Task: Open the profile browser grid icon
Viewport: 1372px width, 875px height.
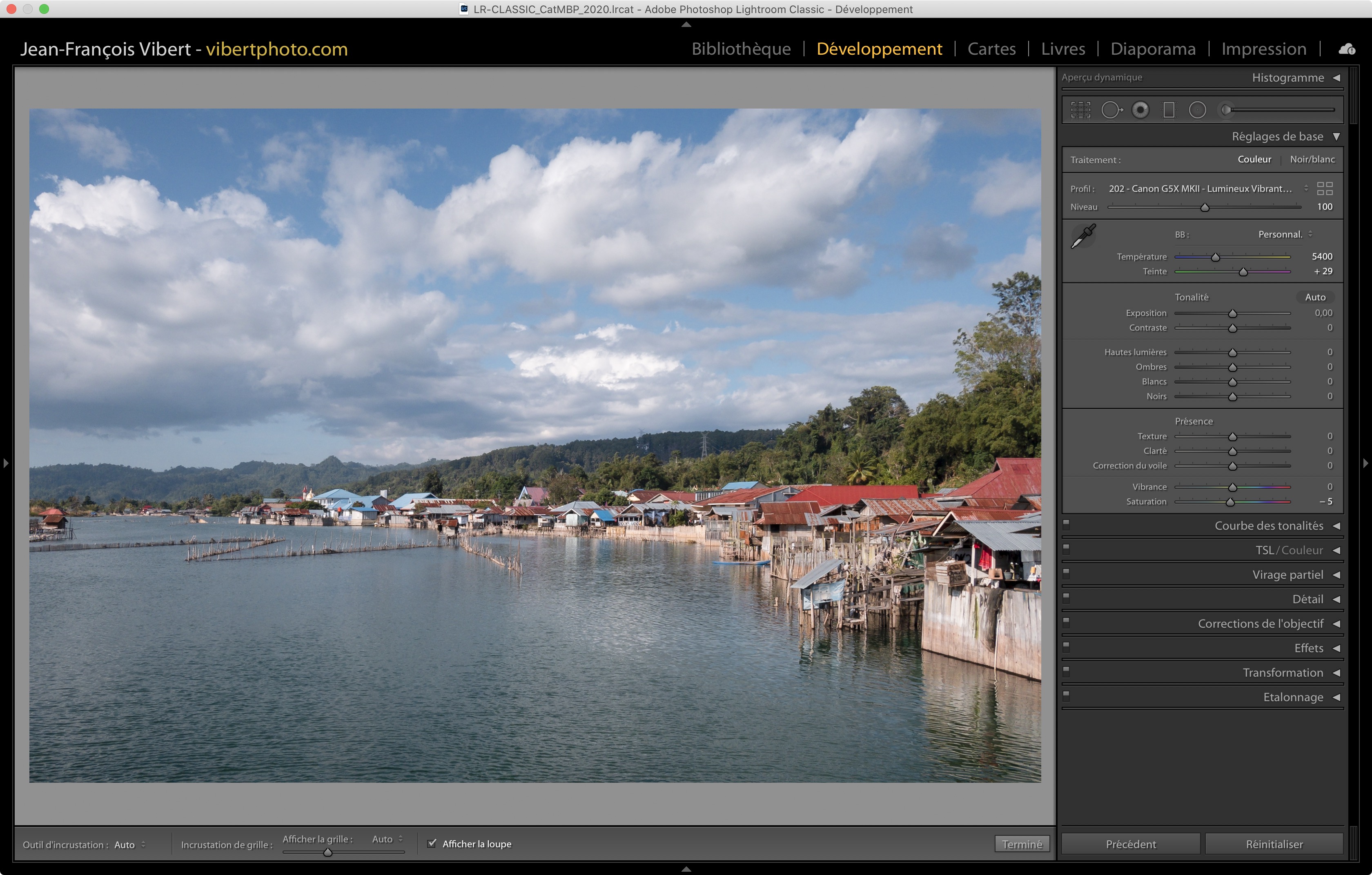Action: pos(1325,189)
